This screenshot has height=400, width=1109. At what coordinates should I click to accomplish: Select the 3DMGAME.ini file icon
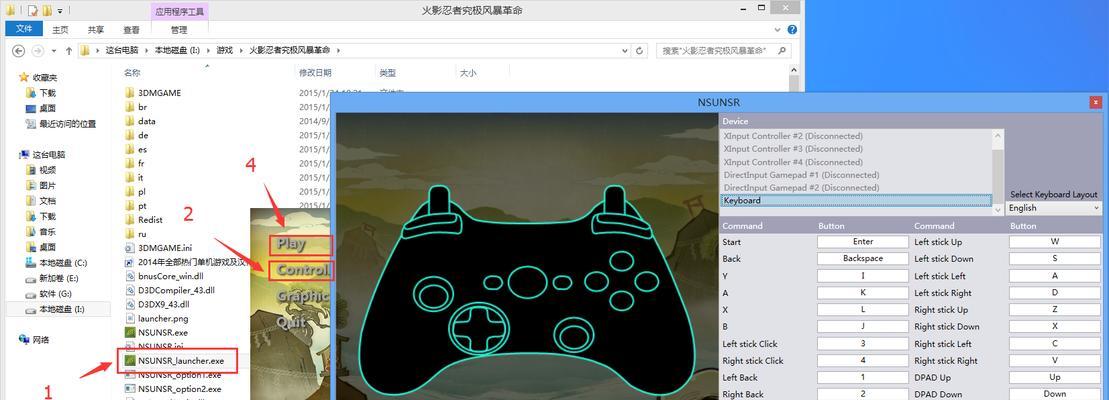[x=129, y=248]
